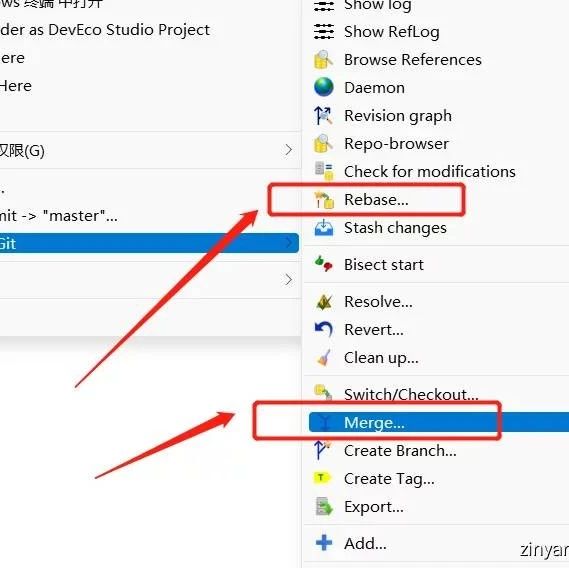Choose Browse References from submenu
The width and height of the screenshot is (569, 568).
coord(413,60)
